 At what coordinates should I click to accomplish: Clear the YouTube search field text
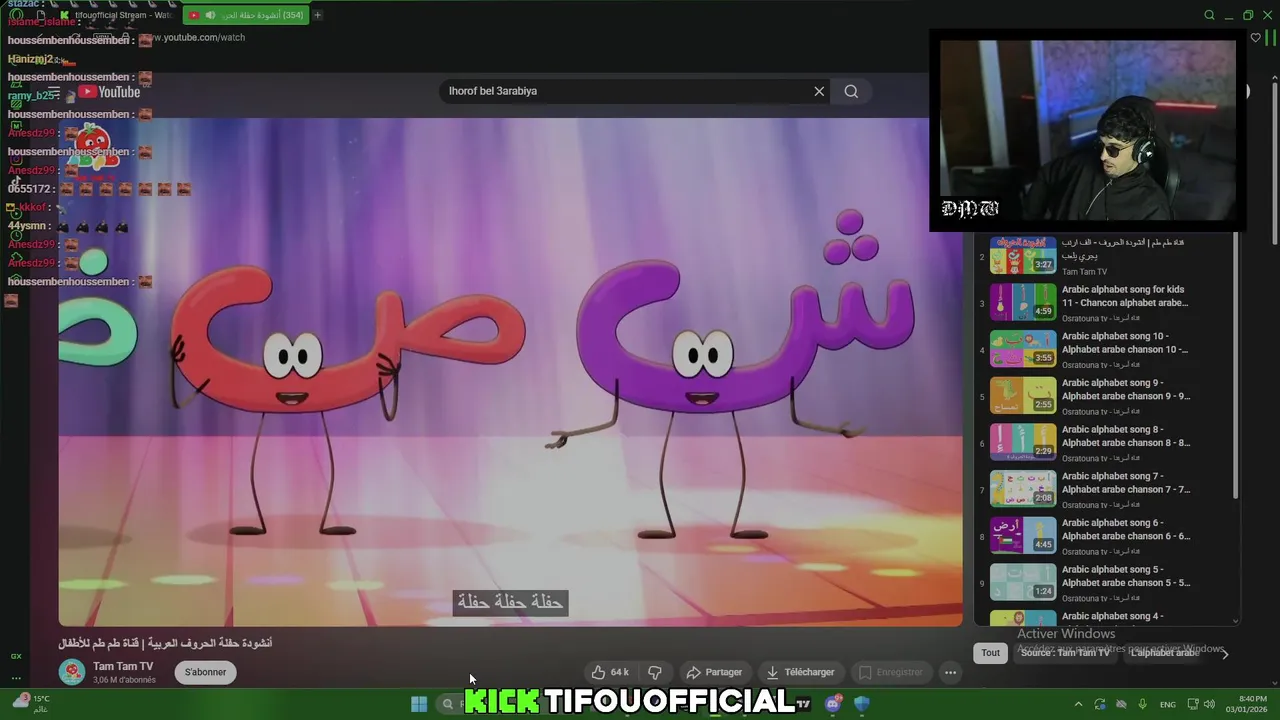pos(819,91)
